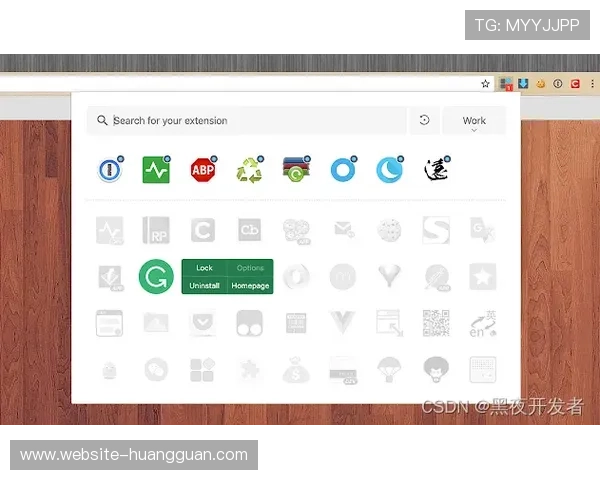The image size is (600, 480).
Task: Click the blue crescent moon extension icon
Action: point(389,170)
